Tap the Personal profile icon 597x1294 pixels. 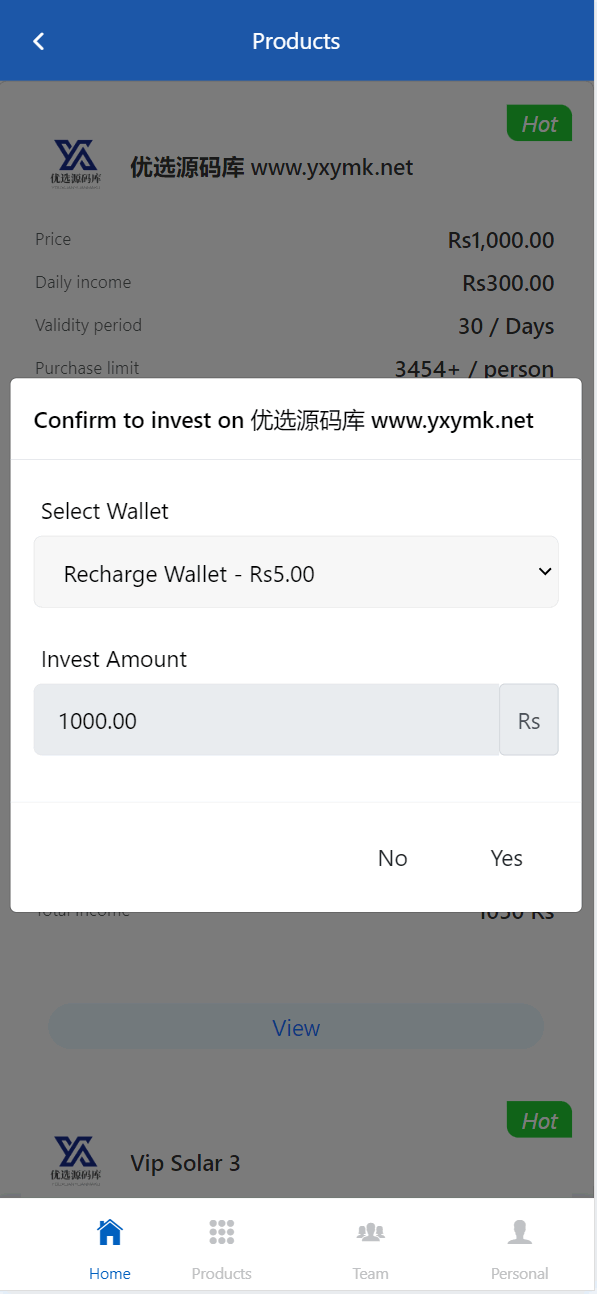coord(520,1232)
